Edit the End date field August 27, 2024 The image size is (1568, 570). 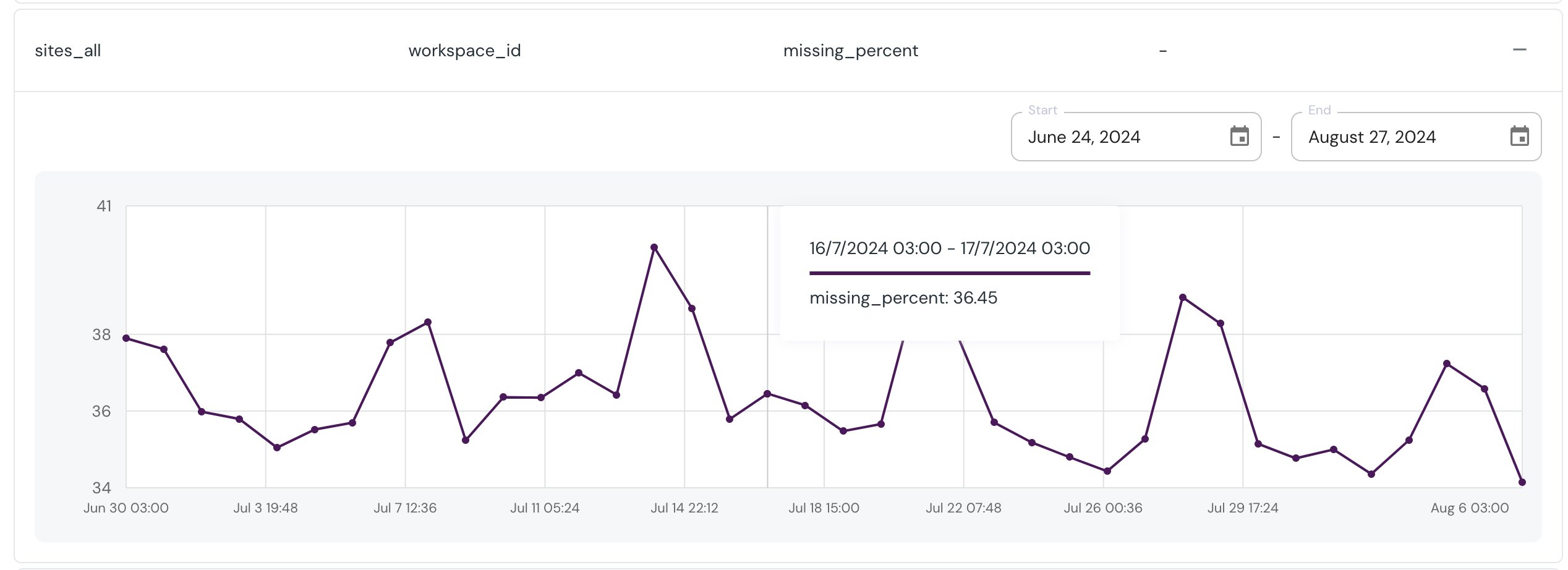coord(1416,137)
